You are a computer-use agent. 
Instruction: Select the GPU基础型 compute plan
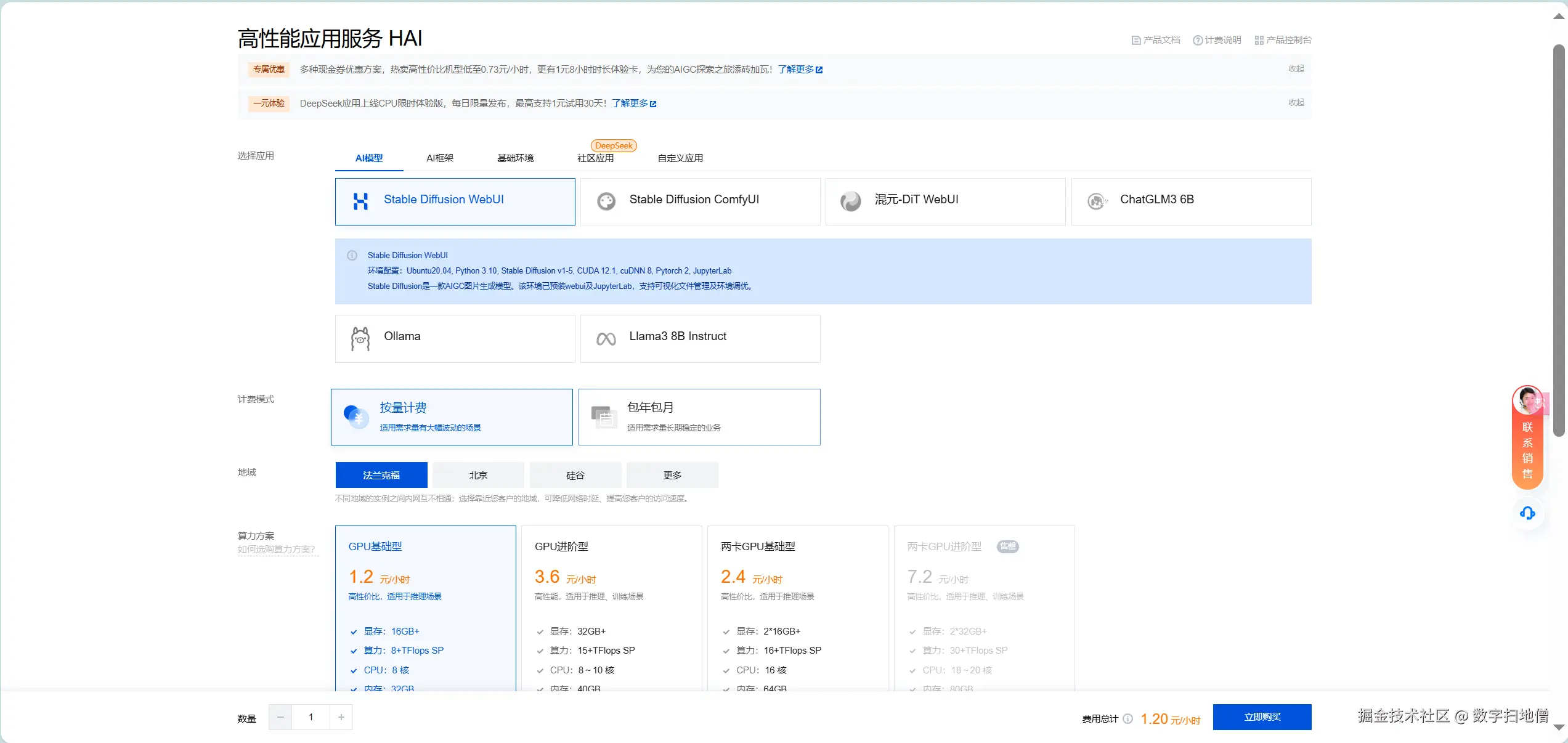click(426, 609)
